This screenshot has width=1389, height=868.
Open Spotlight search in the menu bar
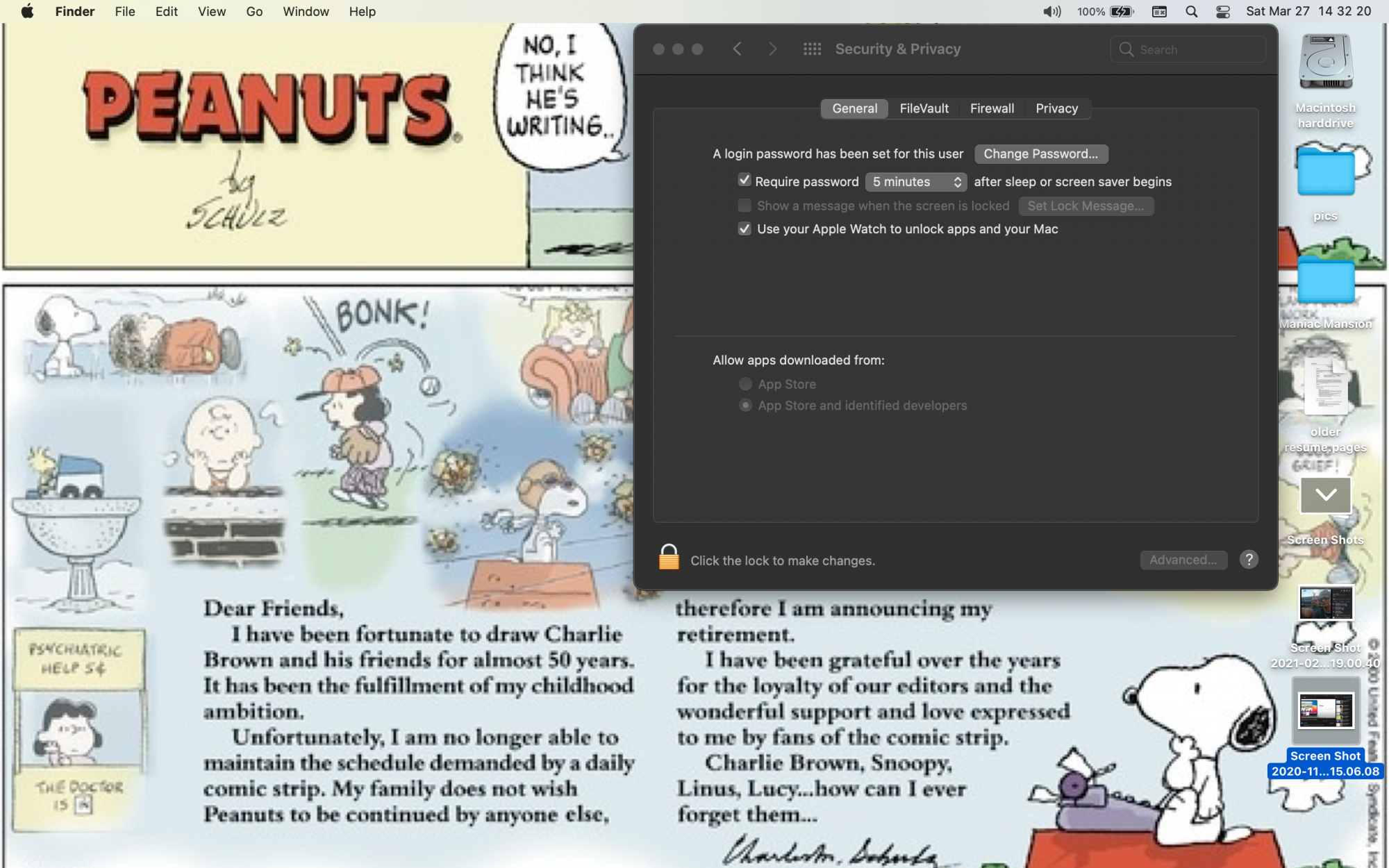[1192, 12]
